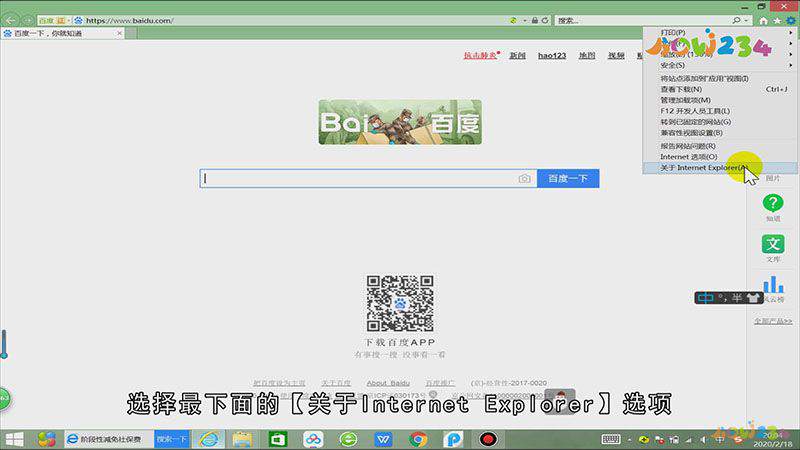Select 兼容性视图设置(B) menu item
This screenshot has width=800, height=450.
tap(720, 133)
